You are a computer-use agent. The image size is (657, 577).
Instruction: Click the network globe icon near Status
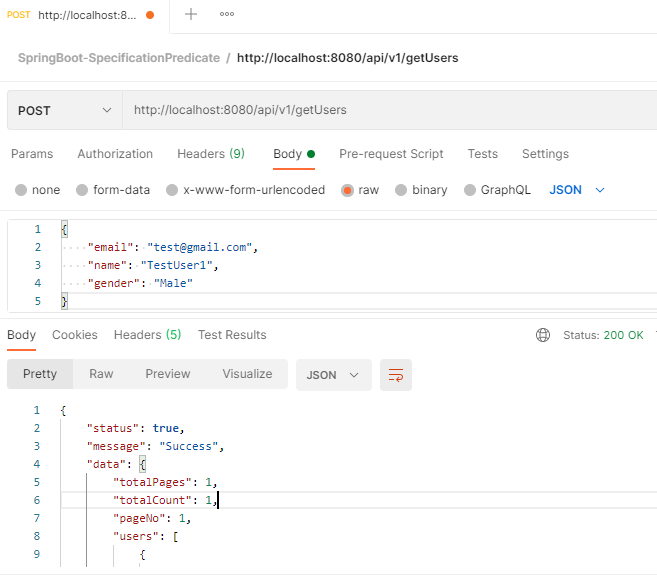point(543,335)
